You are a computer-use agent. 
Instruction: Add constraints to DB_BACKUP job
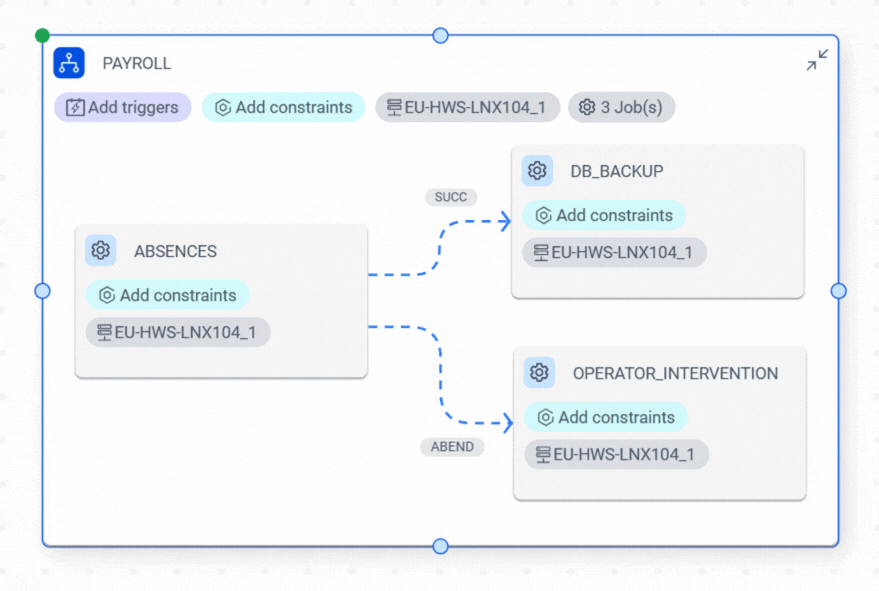tap(604, 215)
